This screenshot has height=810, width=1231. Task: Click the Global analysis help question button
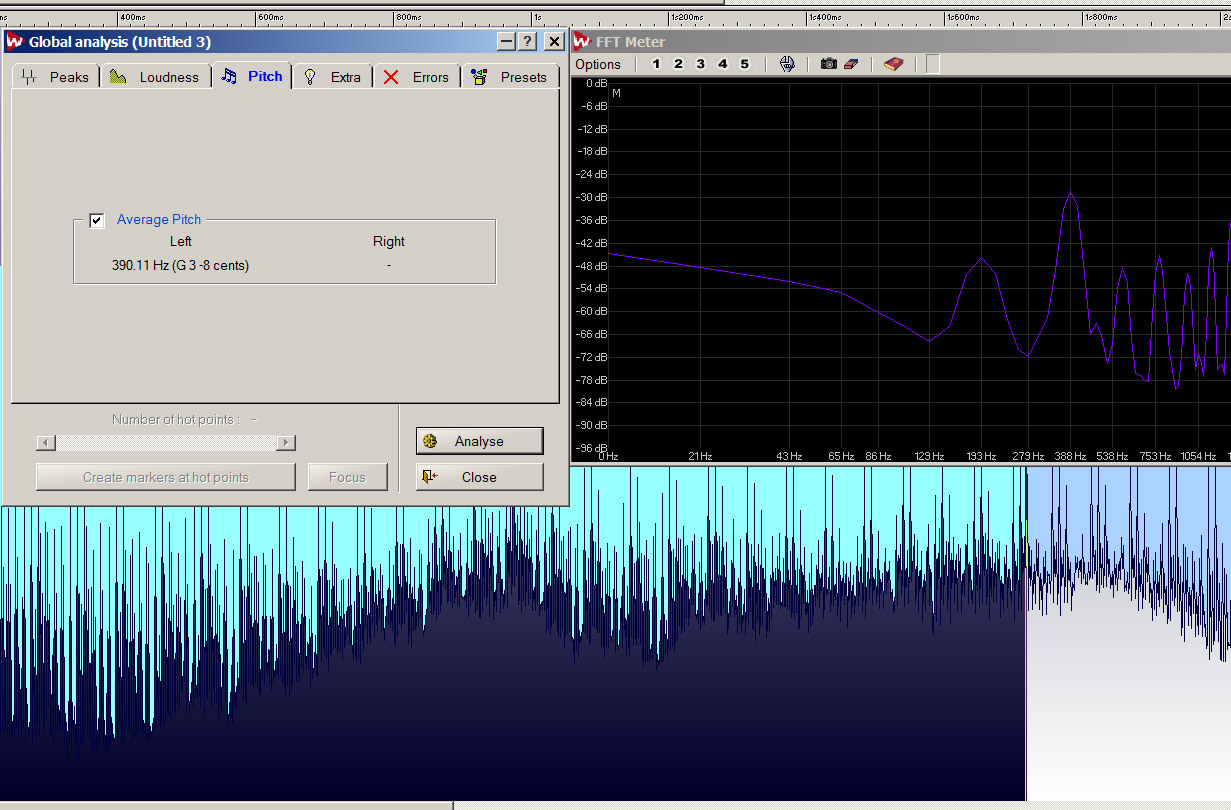529,41
